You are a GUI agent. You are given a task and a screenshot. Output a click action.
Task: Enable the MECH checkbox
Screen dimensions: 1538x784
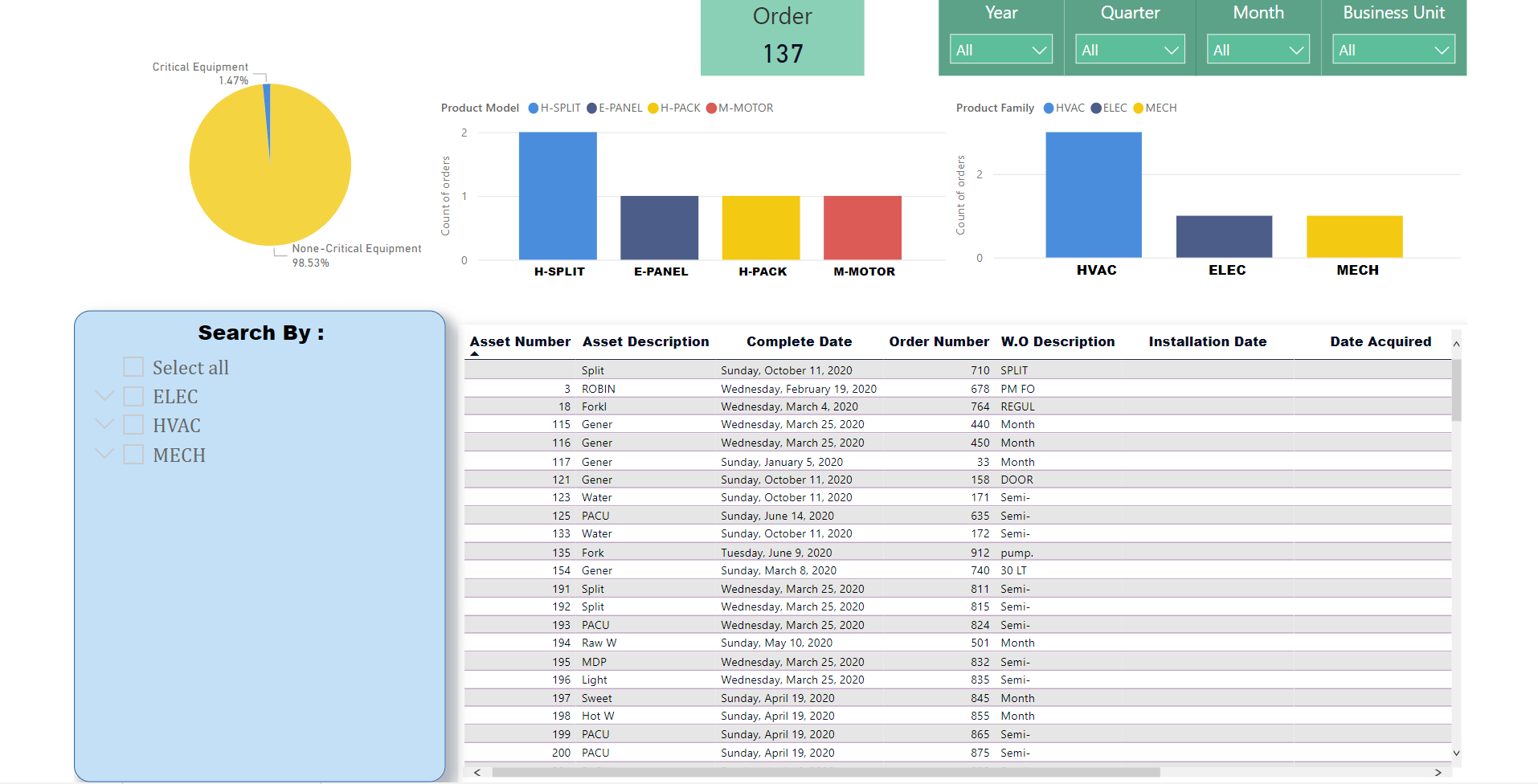[133, 454]
